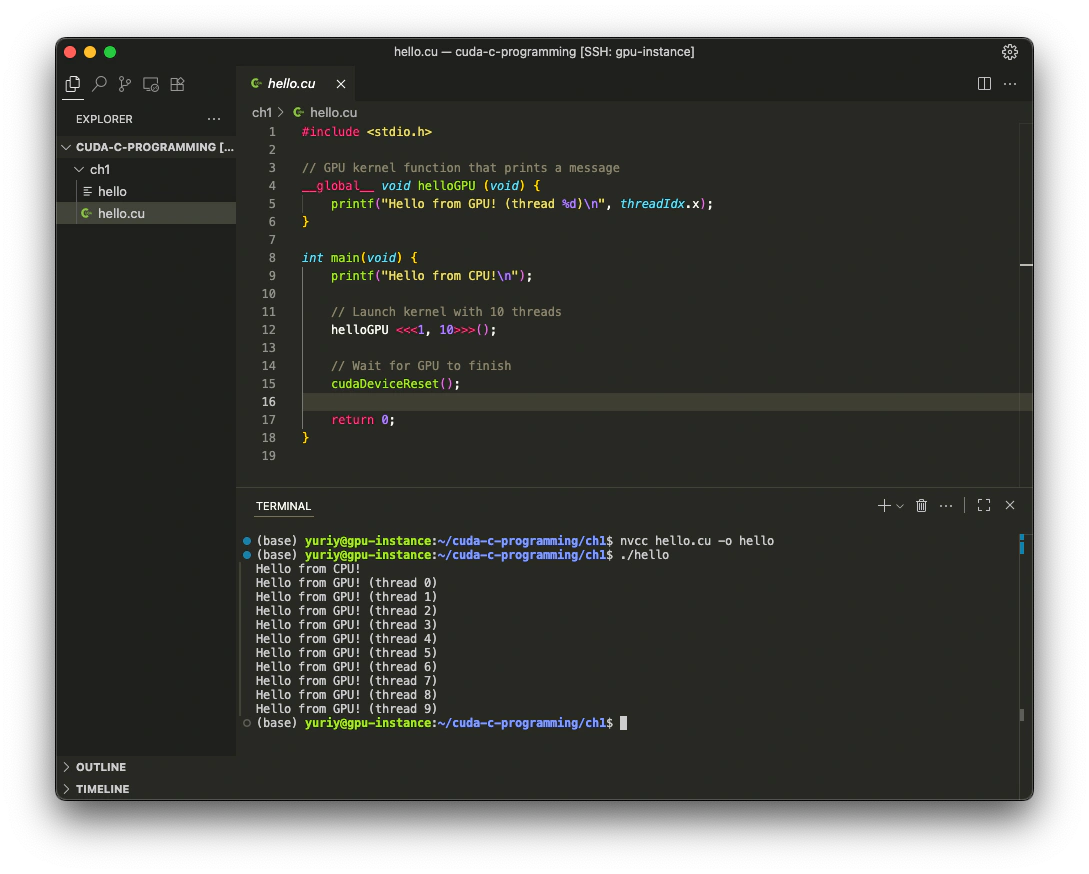The image size is (1089, 874).
Task: Maximize the terminal panel size
Action: pos(983,505)
